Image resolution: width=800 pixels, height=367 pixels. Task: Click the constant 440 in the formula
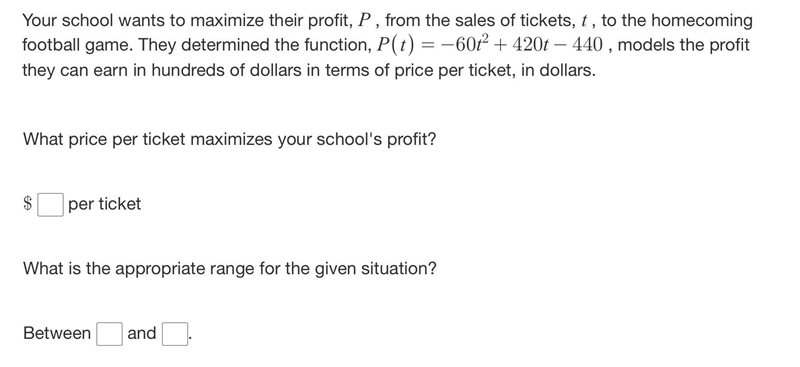588,45
